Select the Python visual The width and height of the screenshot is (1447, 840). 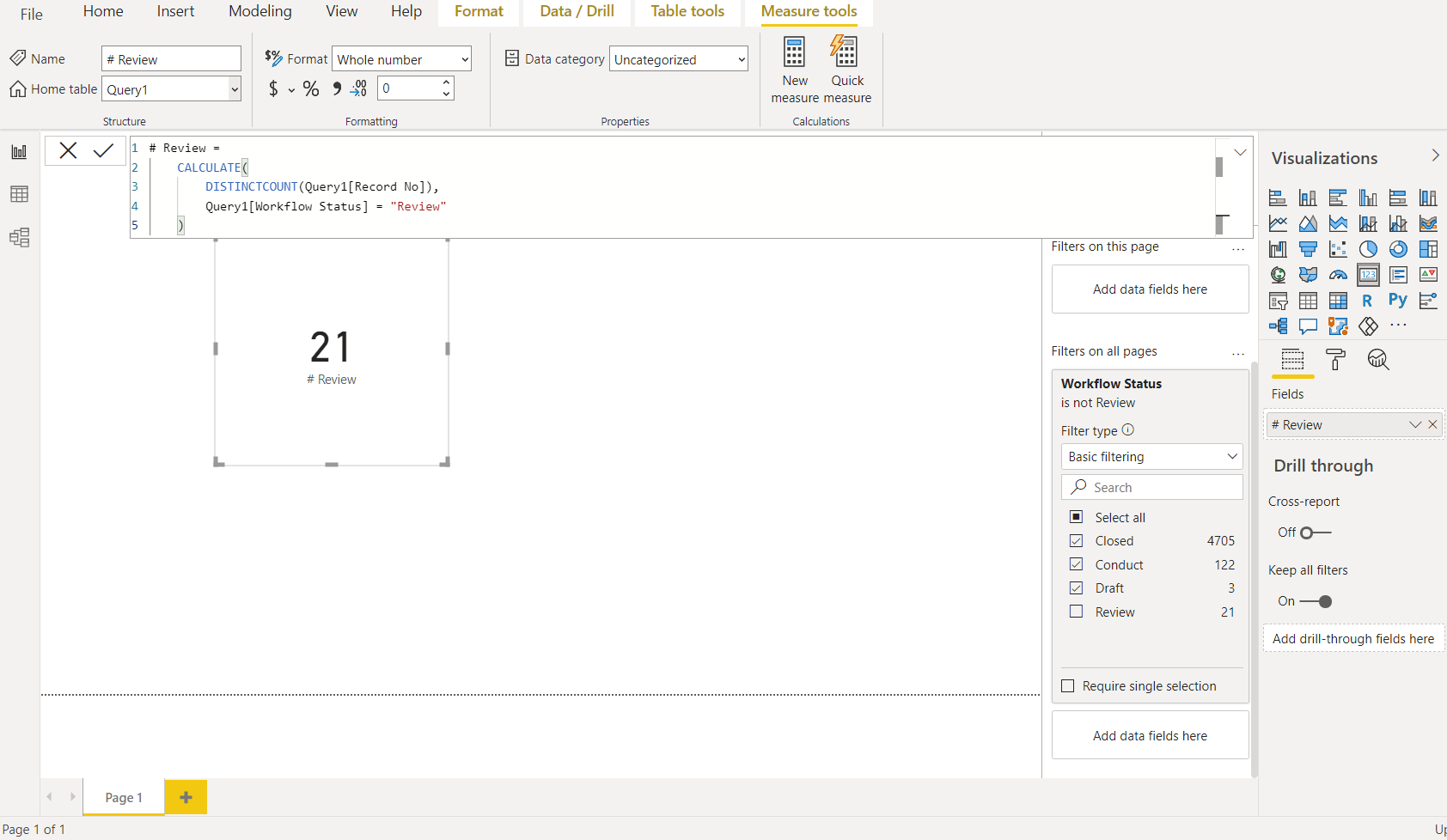pyautogui.click(x=1398, y=301)
